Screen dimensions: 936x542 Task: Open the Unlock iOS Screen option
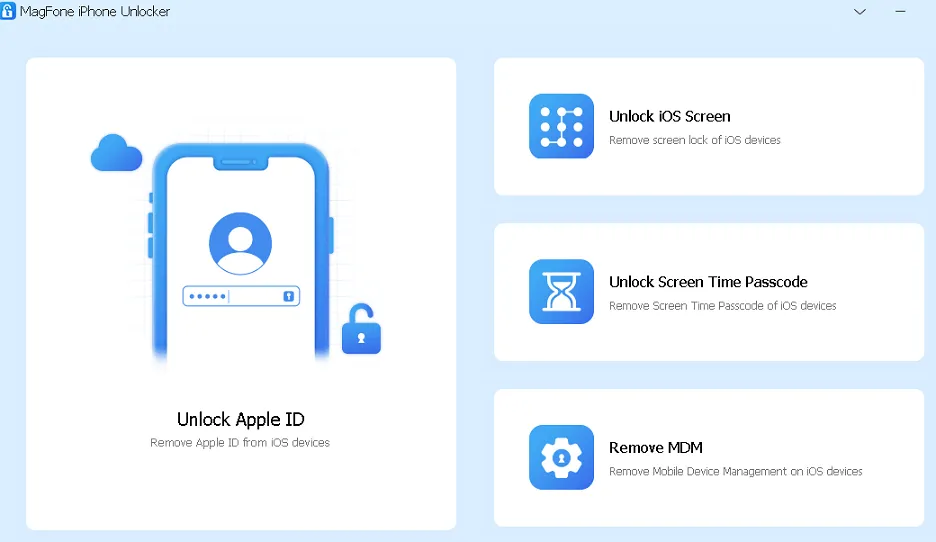coord(669,116)
